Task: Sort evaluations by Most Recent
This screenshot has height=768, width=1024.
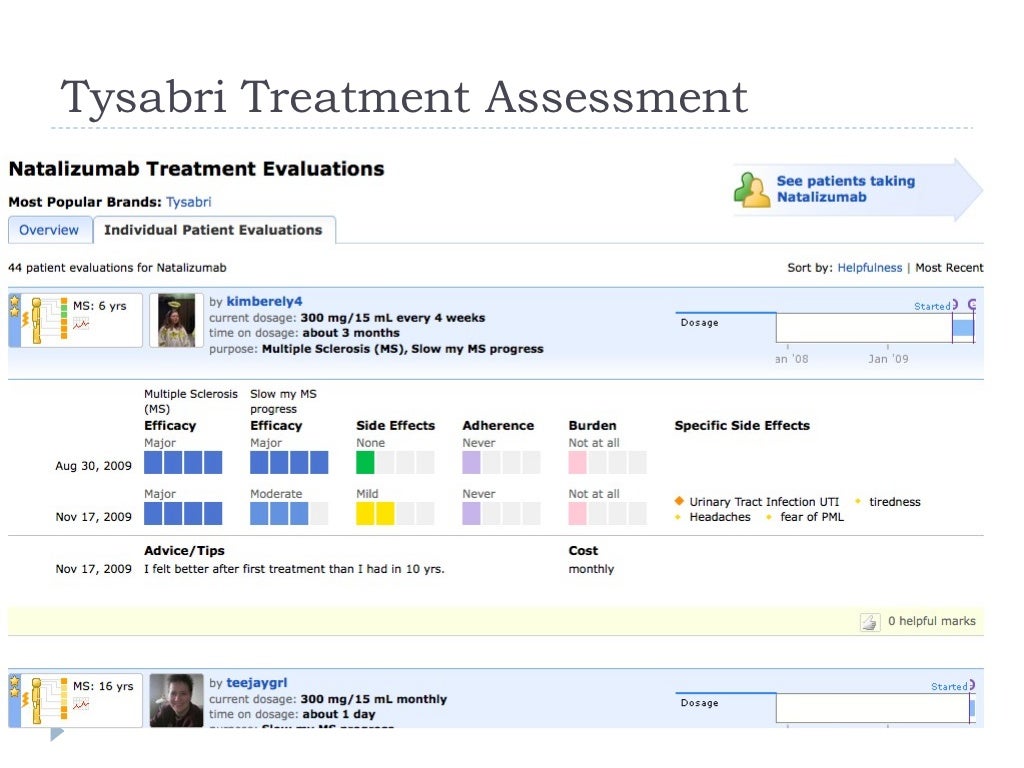Action: (x=949, y=268)
